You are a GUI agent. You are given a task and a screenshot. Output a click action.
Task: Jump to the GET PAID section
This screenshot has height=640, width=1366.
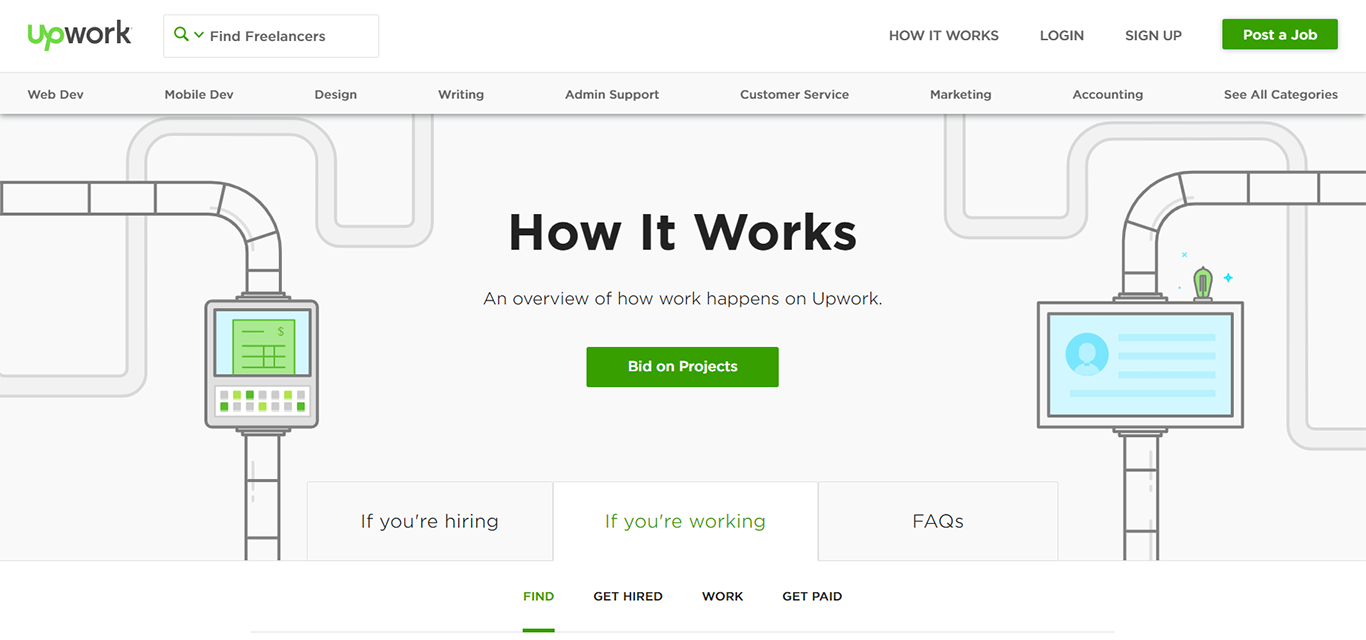pos(812,597)
